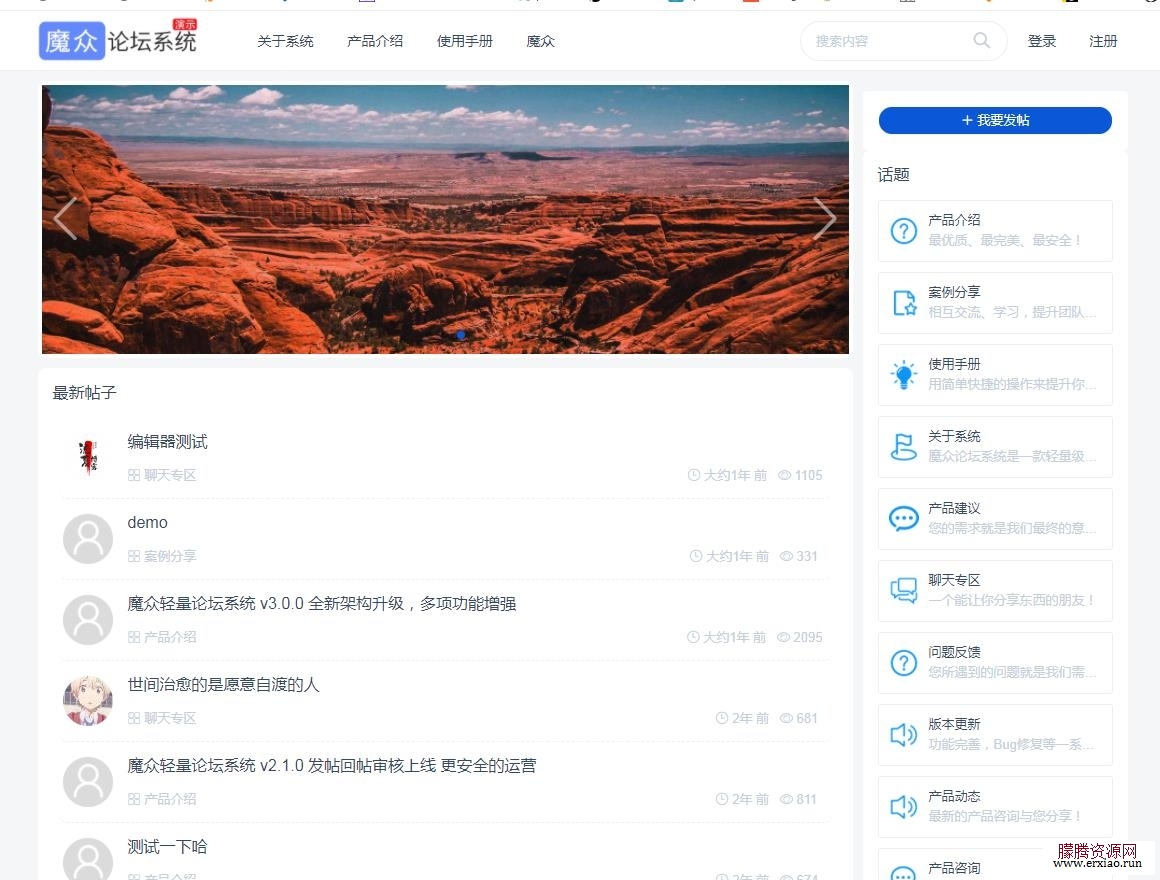
Task: Open the 魔众轻量论坛系统 v2.1.0 post
Action: point(331,765)
